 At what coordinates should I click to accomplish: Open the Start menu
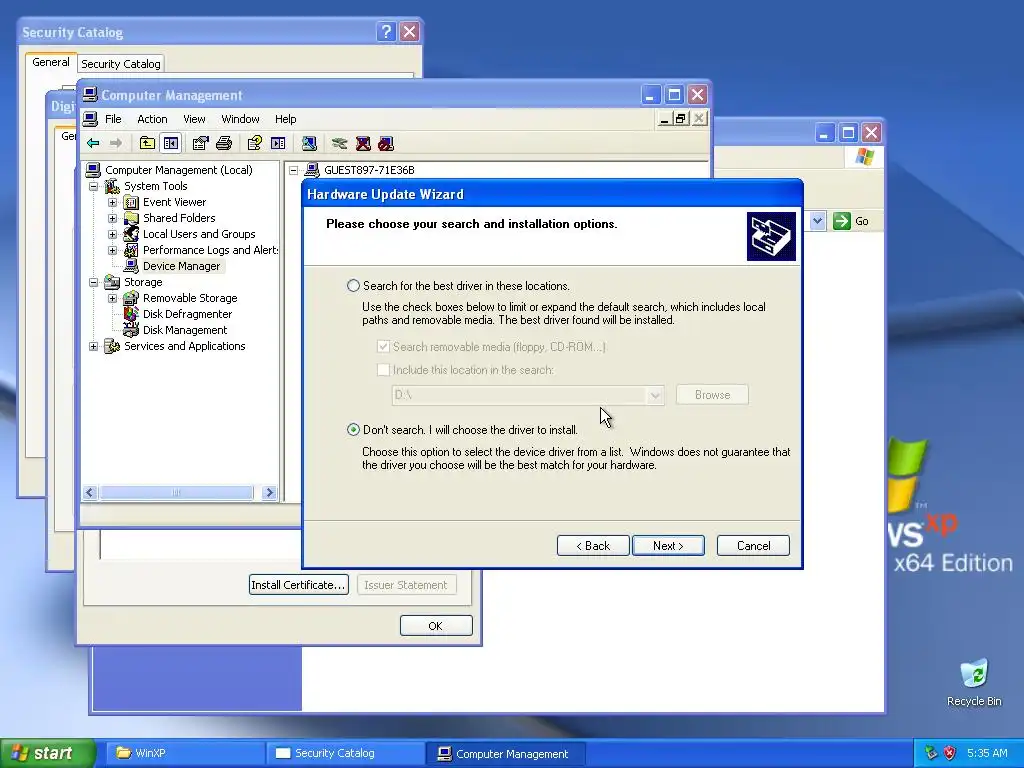click(x=48, y=753)
